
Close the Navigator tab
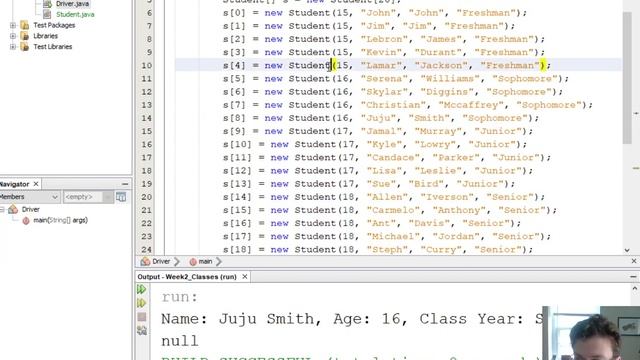pos(36,184)
